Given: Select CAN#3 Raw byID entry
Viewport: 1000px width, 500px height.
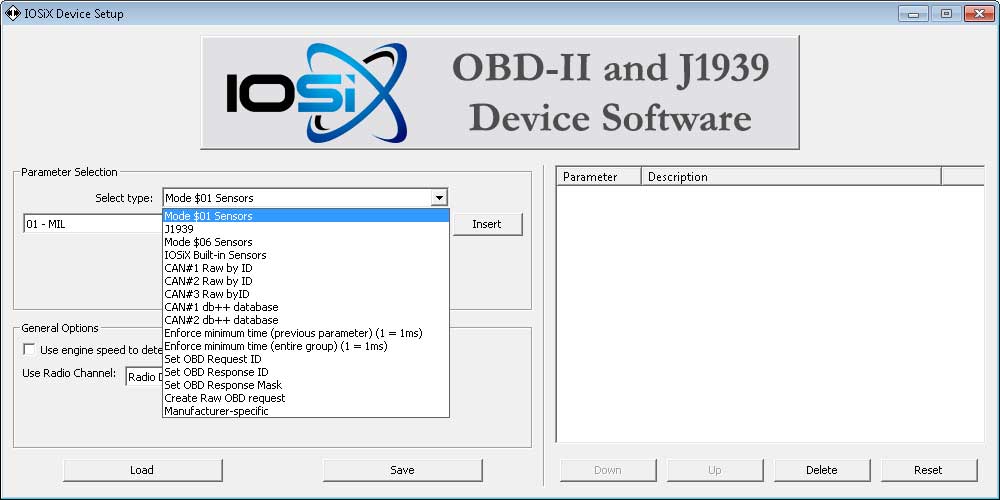Looking at the screenshot, I should [x=306, y=293].
